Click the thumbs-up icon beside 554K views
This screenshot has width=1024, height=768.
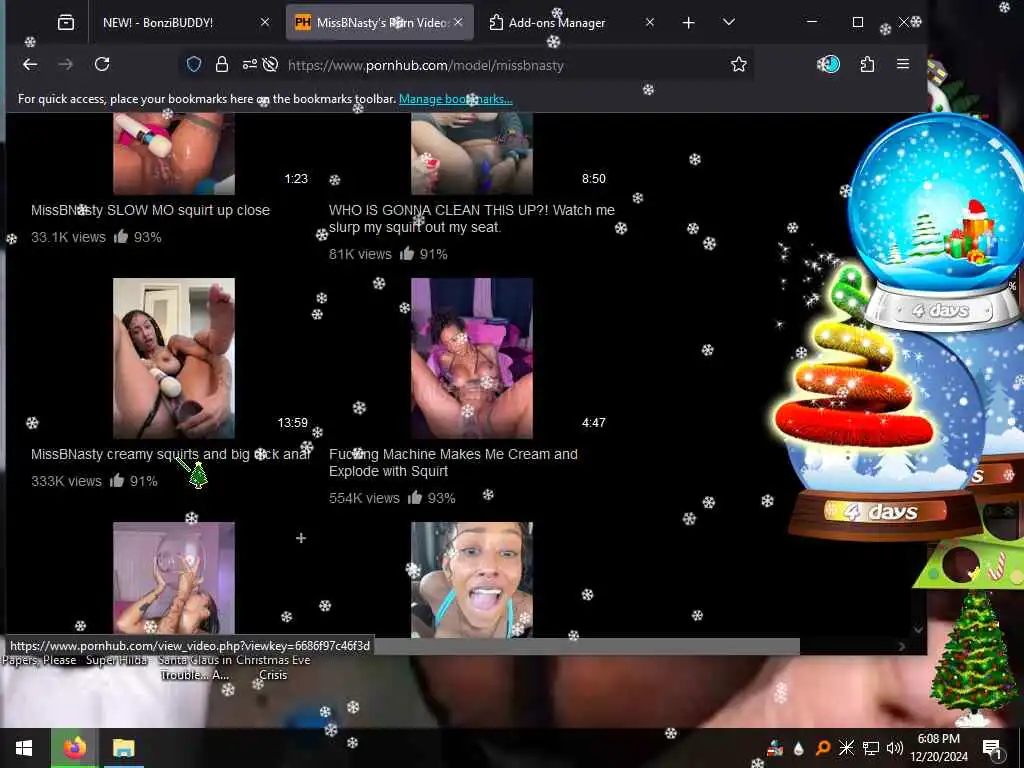coord(415,498)
